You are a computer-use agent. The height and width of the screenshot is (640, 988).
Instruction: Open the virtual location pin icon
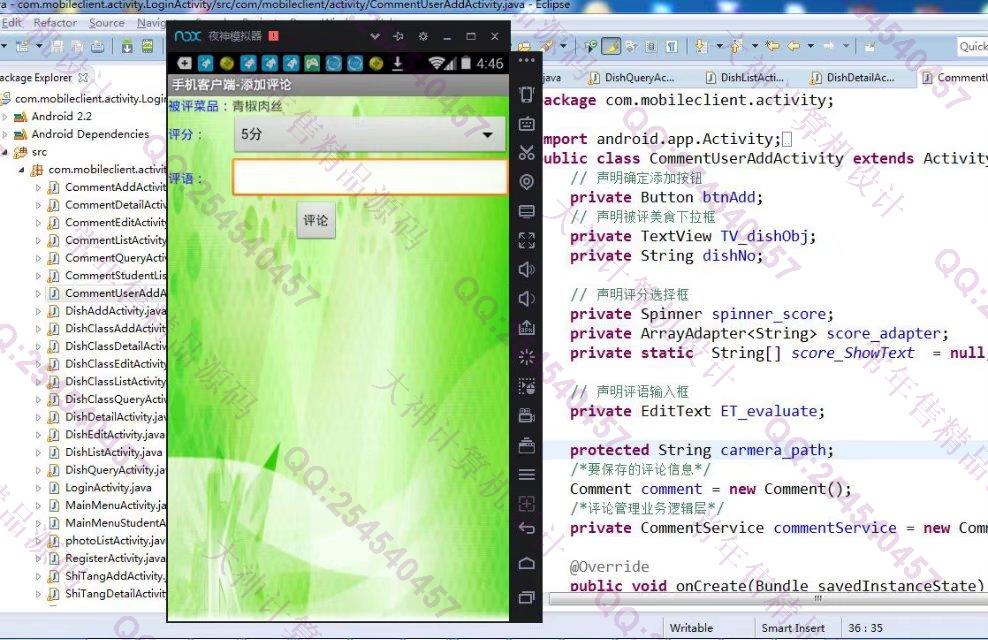point(527,181)
